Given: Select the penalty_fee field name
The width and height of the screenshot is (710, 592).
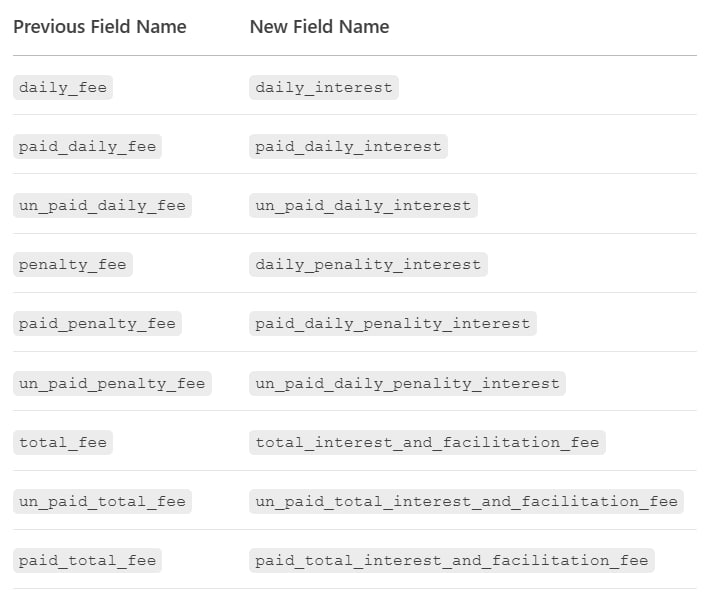Looking at the screenshot, I should point(72,265).
